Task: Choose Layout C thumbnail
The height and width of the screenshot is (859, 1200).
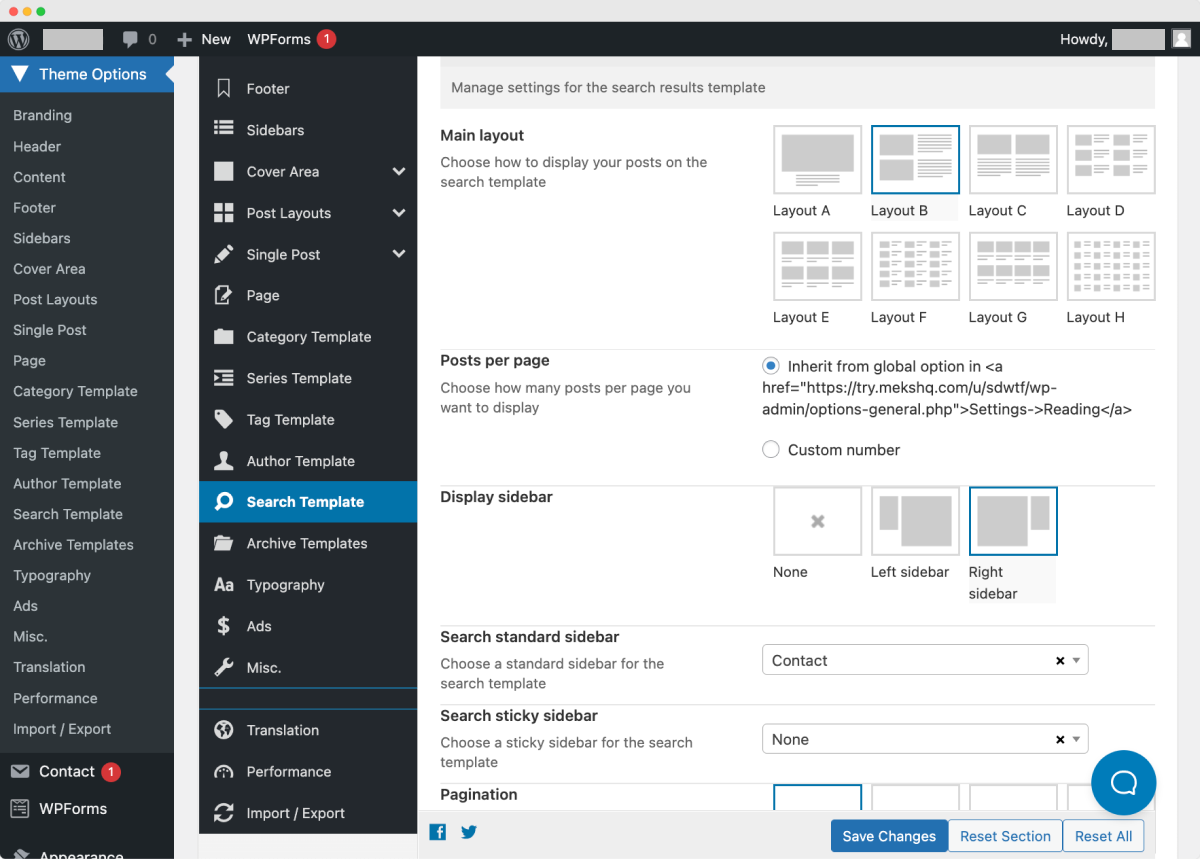Action: (1013, 159)
